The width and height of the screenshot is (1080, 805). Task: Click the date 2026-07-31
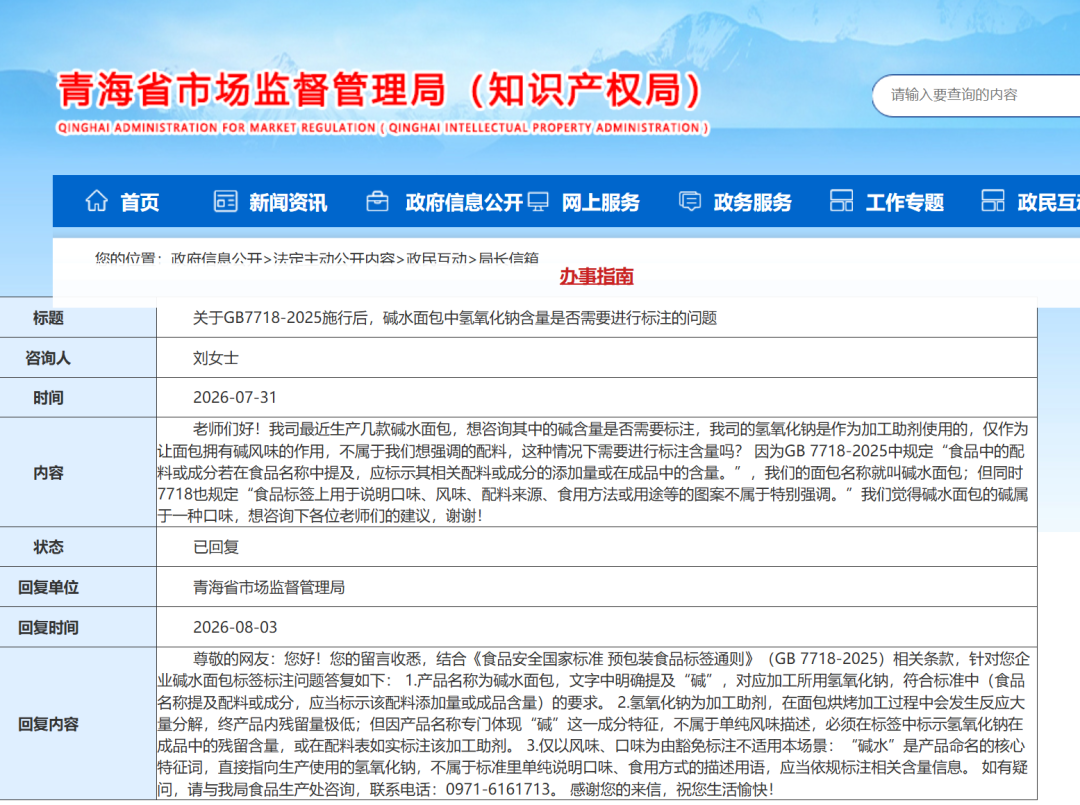coord(235,398)
